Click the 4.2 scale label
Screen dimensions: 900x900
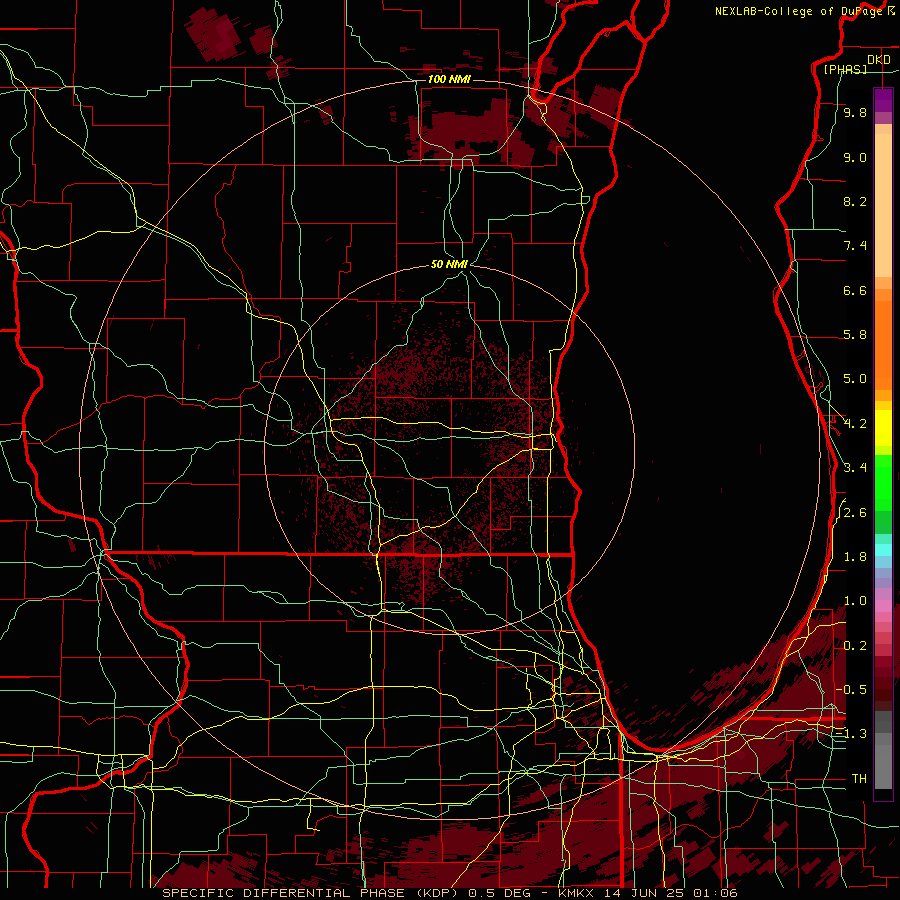pos(855,424)
